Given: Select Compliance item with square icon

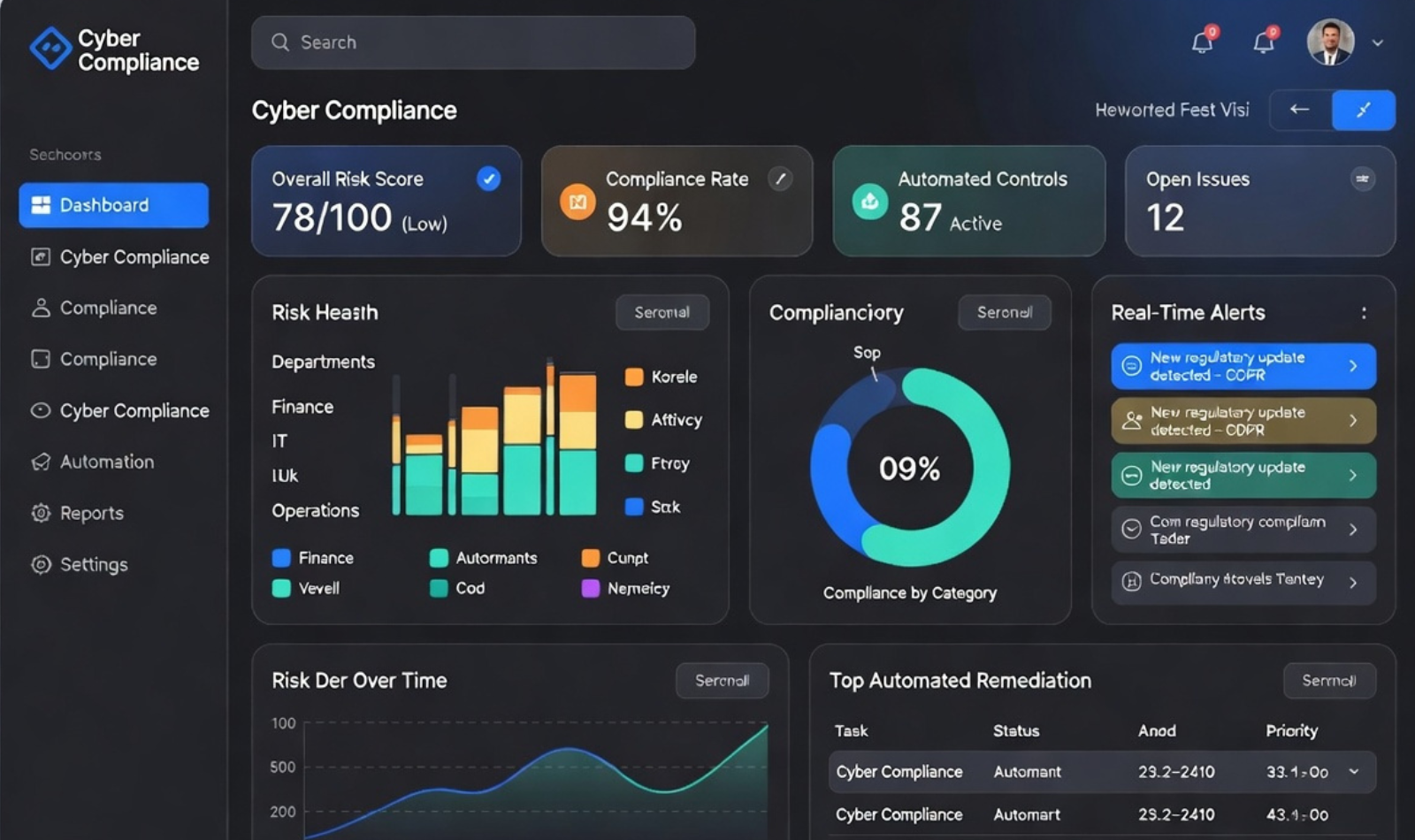Looking at the screenshot, I should point(95,359).
